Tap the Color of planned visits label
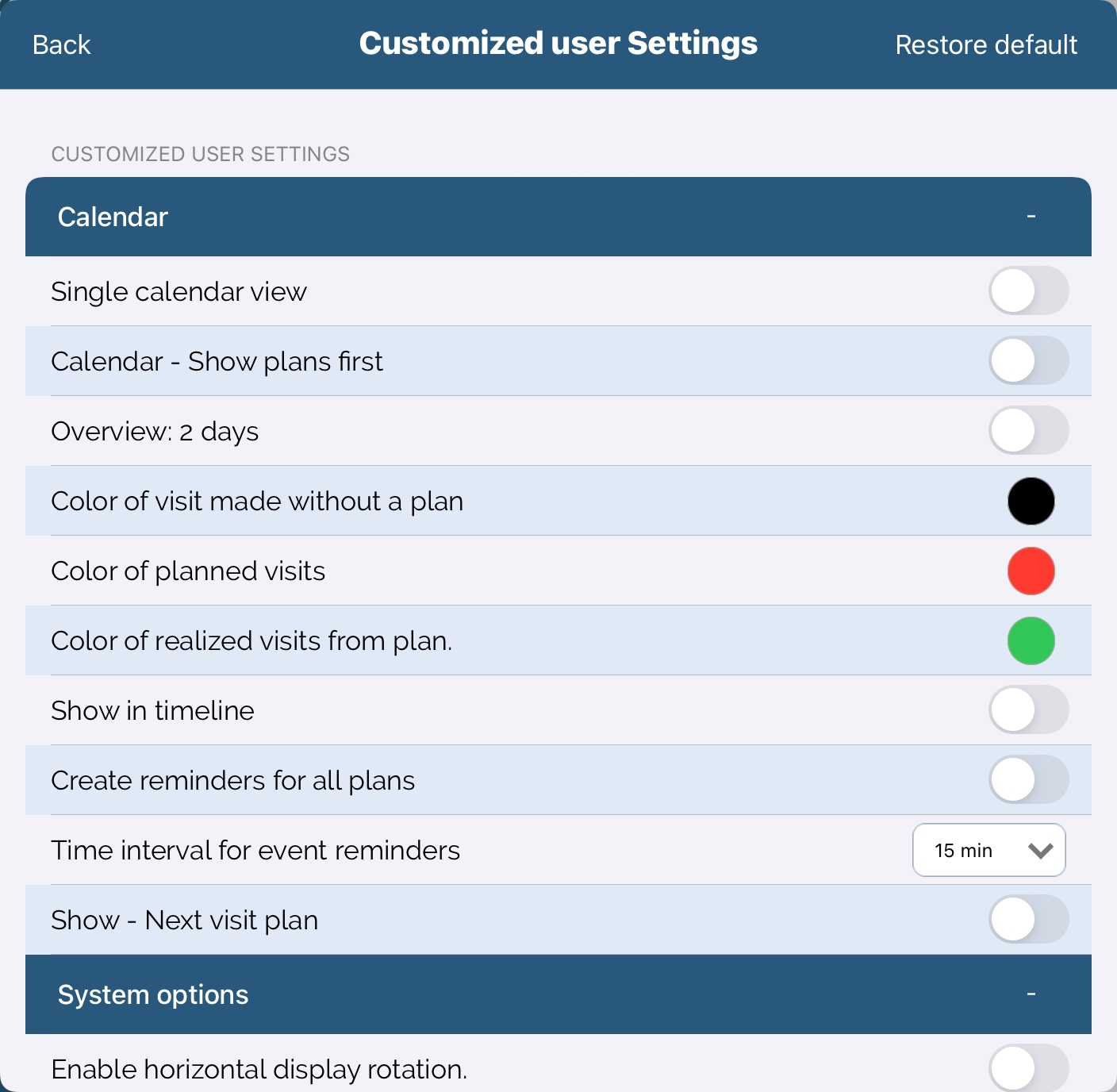 point(188,571)
